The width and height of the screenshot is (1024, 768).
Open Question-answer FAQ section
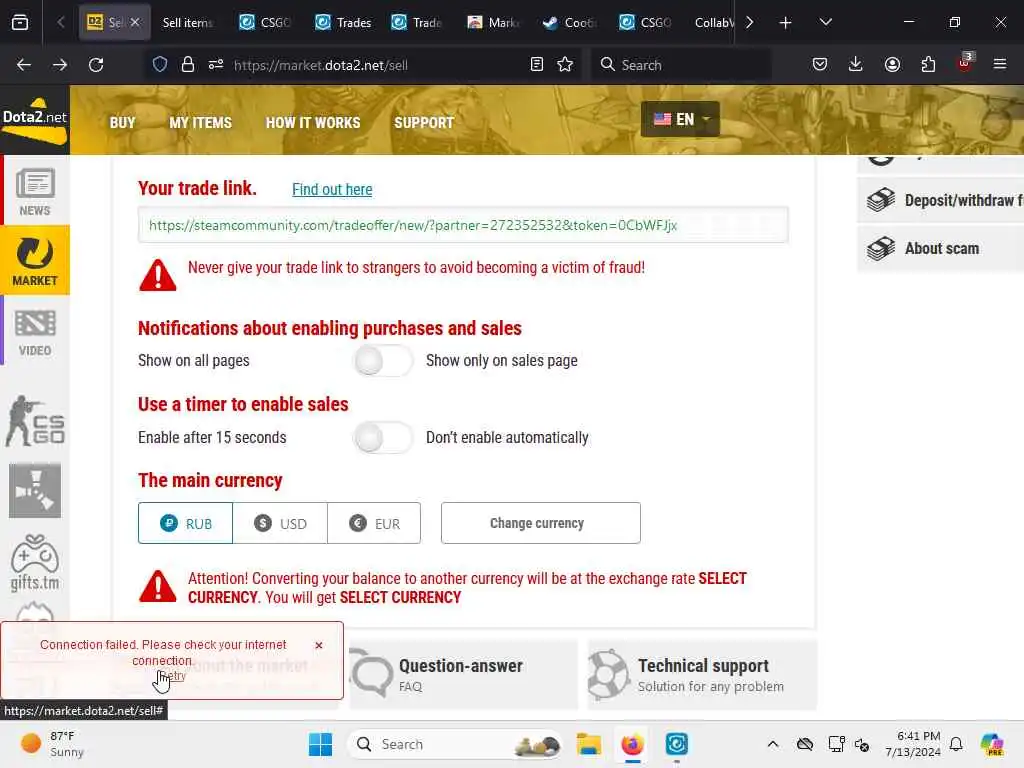pos(464,675)
